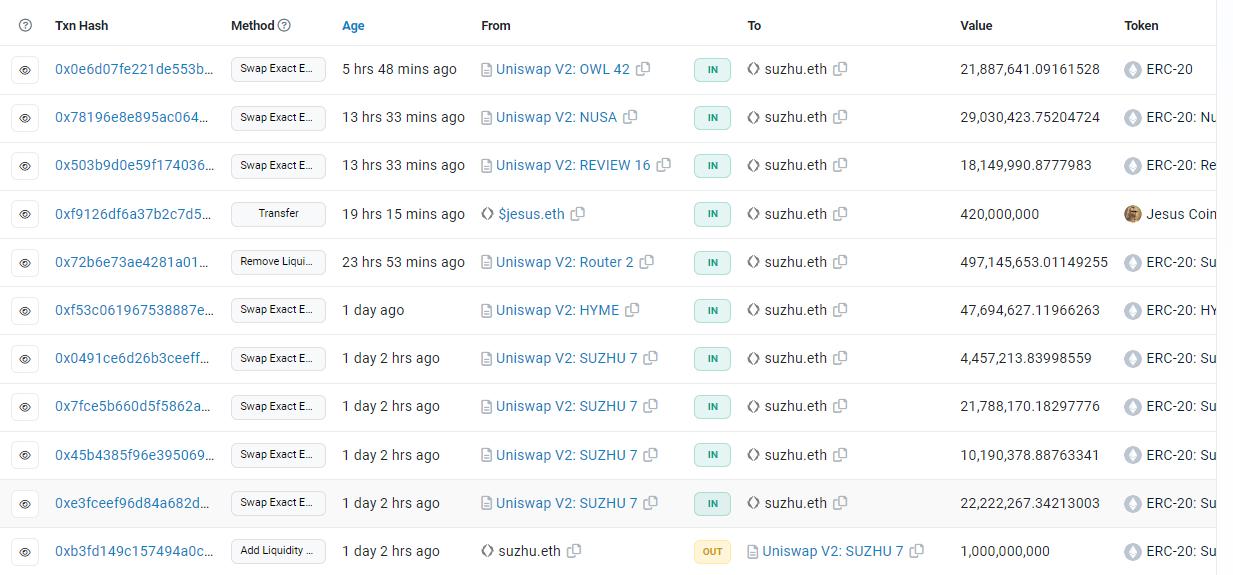Image resolution: width=1233 pixels, height=575 pixels.
Task: Toggle the Age column date format
Action: [x=353, y=26]
